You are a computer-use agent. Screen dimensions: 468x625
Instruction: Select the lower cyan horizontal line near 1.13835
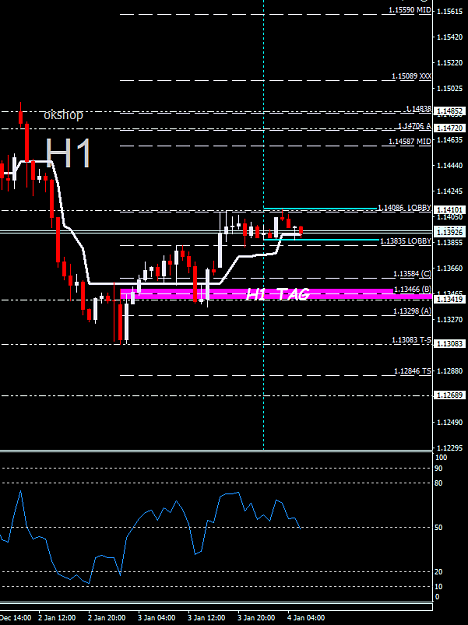321,240
